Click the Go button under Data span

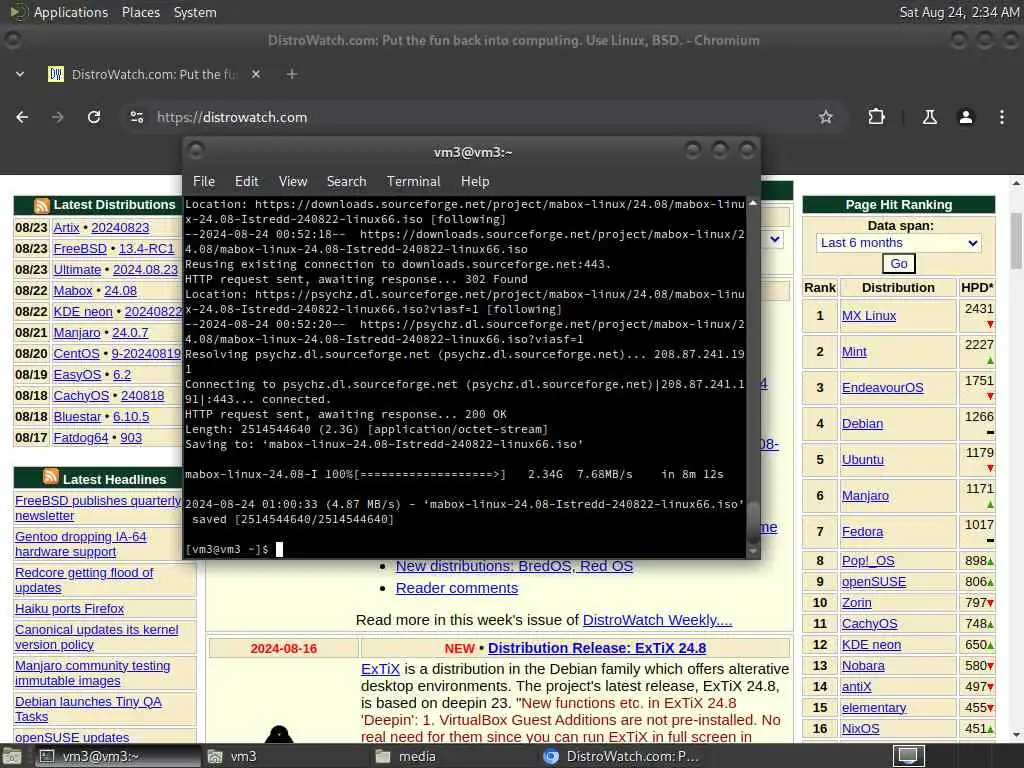coord(899,264)
